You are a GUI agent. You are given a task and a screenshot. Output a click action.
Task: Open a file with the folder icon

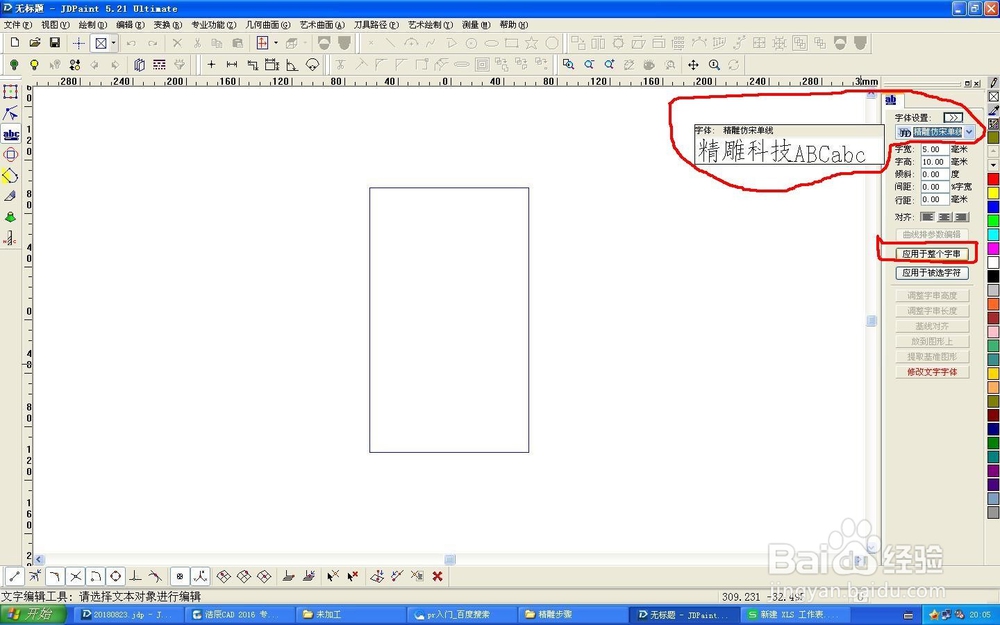pyautogui.click(x=34, y=43)
